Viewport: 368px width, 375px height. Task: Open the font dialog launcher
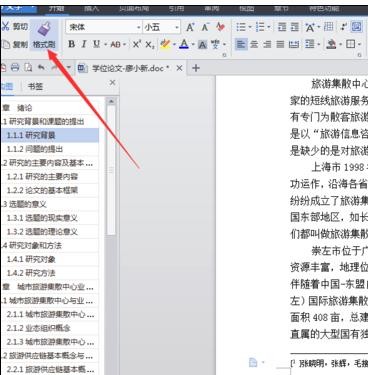[x=225, y=55]
